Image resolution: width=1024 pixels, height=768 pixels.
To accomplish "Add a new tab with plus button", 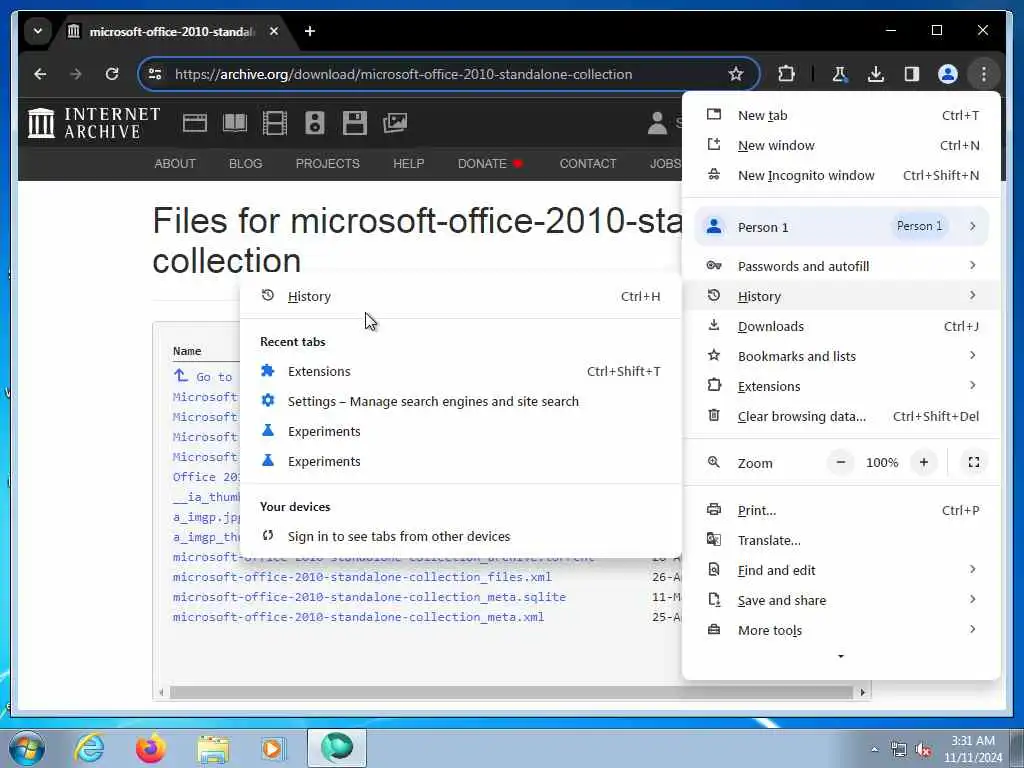I will click(x=310, y=31).
